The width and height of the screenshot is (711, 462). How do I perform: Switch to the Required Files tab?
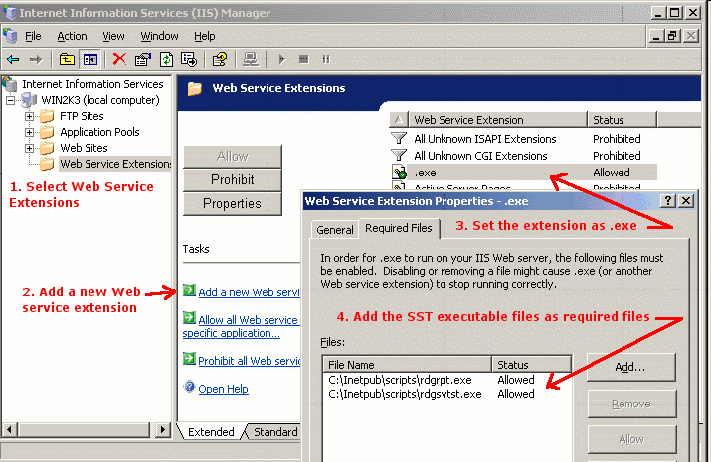[x=399, y=228]
